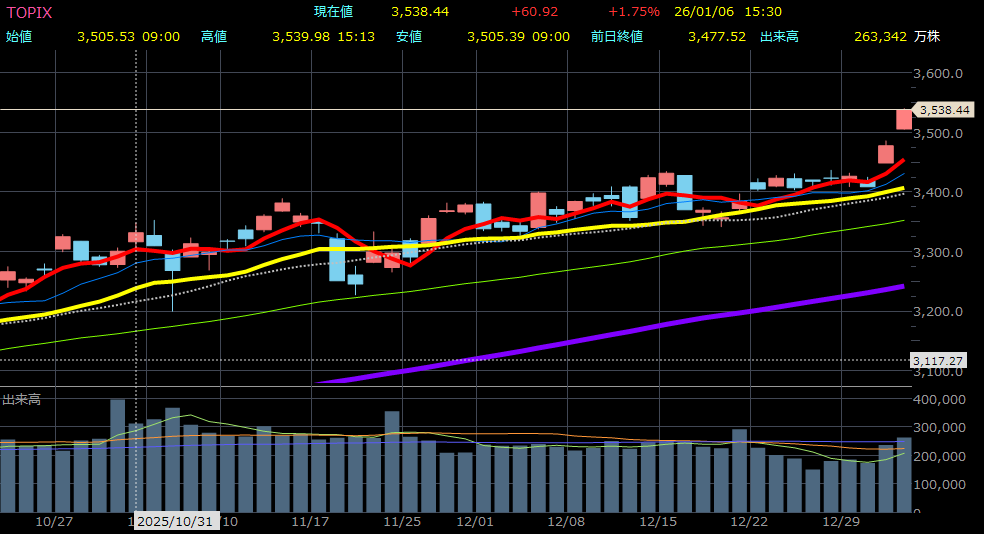Image resolution: width=984 pixels, height=534 pixels.
Task: Click the 3,538.44 current price tag on axis
Action: tap(943, 109)
